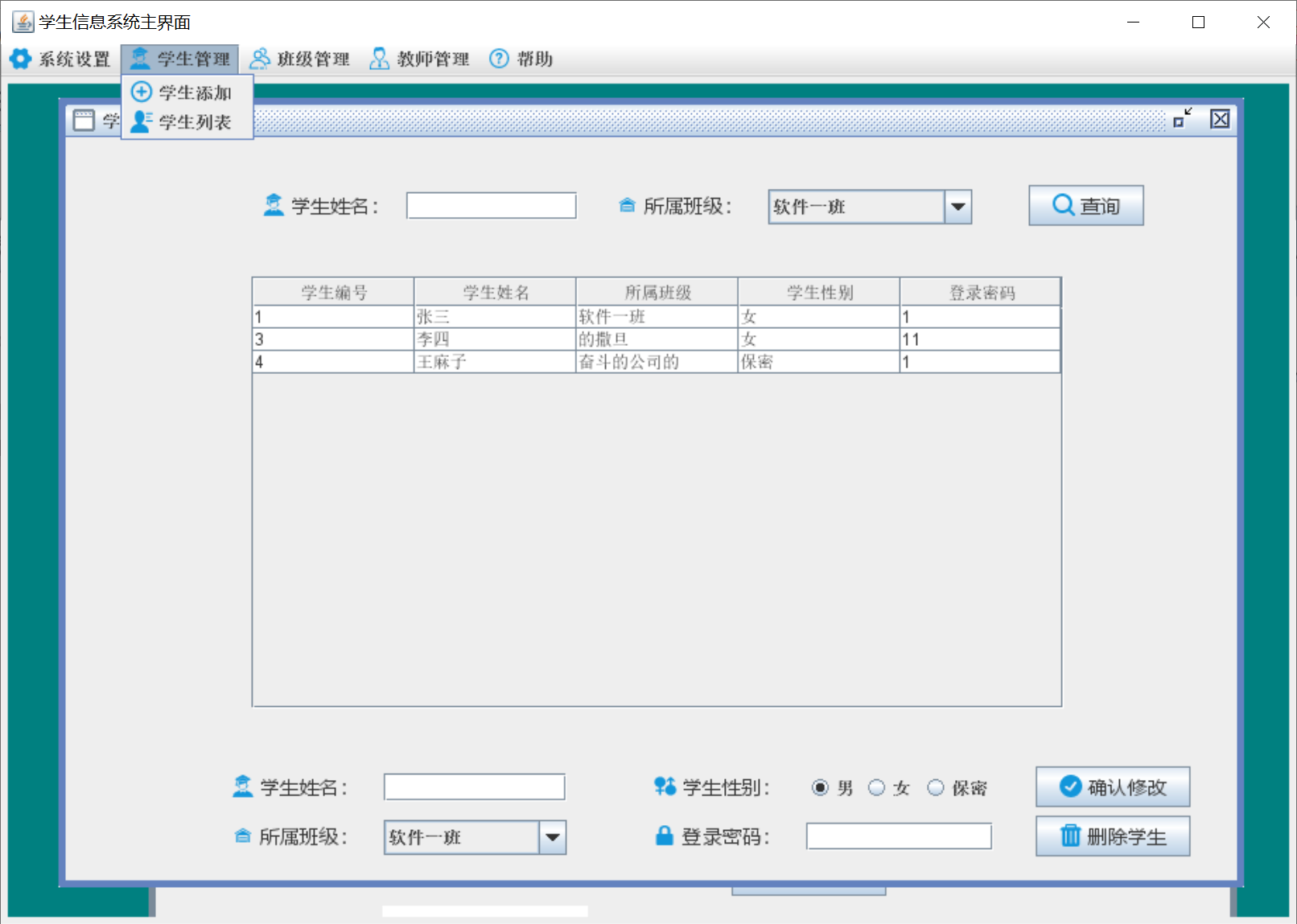The height and width of the screenshot is (924, 1297).
Task: Click the class icon beside the lower 所属班级 label
Action: (243, 836)
